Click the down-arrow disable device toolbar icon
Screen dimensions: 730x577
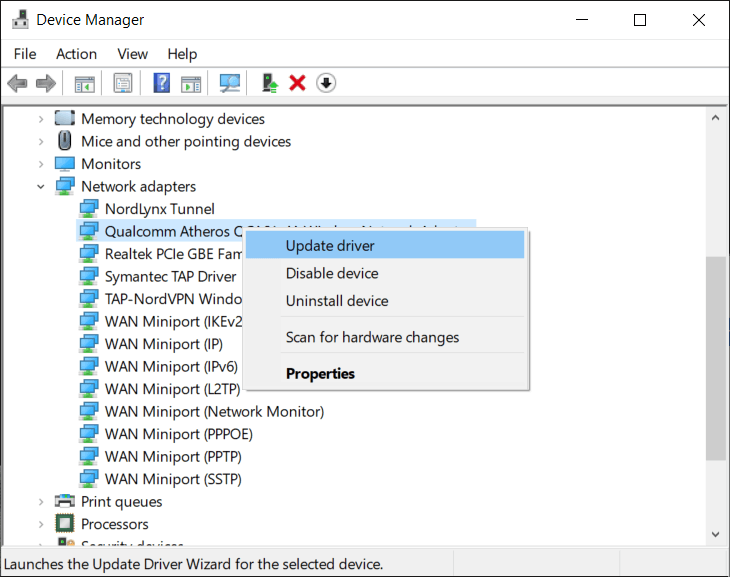[326, 83]
